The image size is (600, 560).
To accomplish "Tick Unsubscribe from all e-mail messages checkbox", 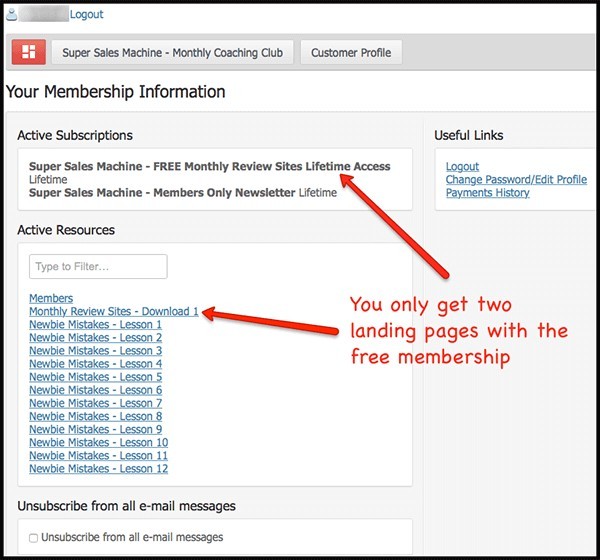I will click(33, 538).
